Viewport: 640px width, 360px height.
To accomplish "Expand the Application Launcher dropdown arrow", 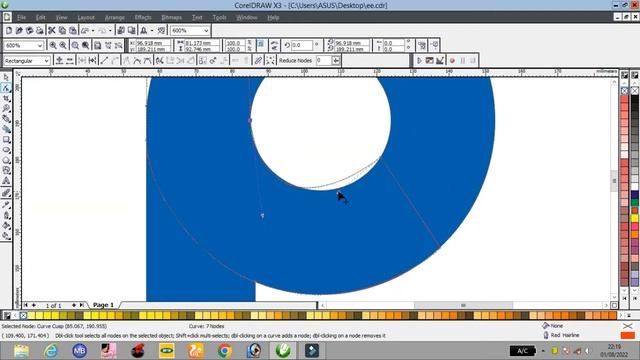I will [152, 31].
